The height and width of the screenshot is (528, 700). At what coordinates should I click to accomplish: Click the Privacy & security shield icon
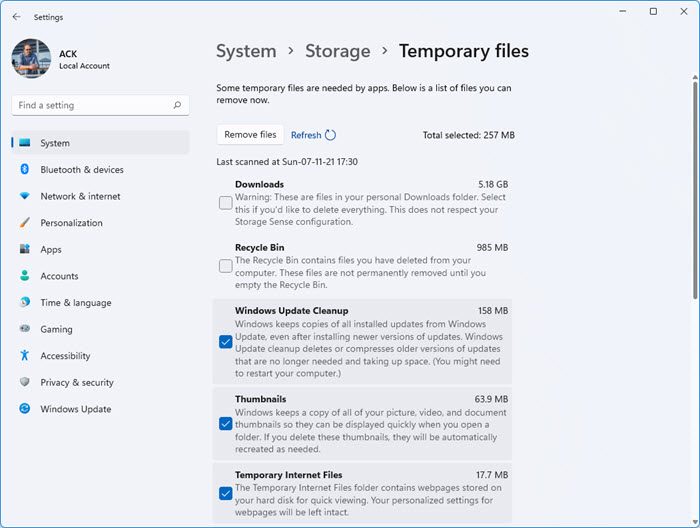(x=25, y=382)
